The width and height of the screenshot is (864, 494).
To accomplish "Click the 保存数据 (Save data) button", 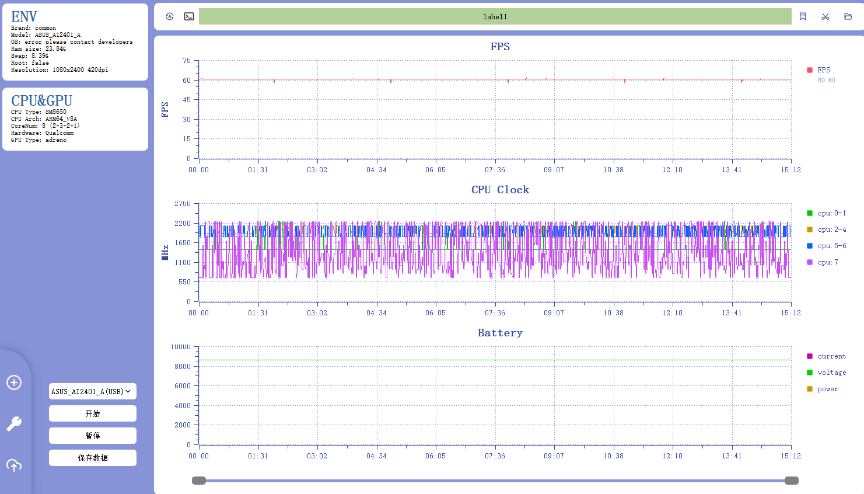I will (x=93, y=458).
